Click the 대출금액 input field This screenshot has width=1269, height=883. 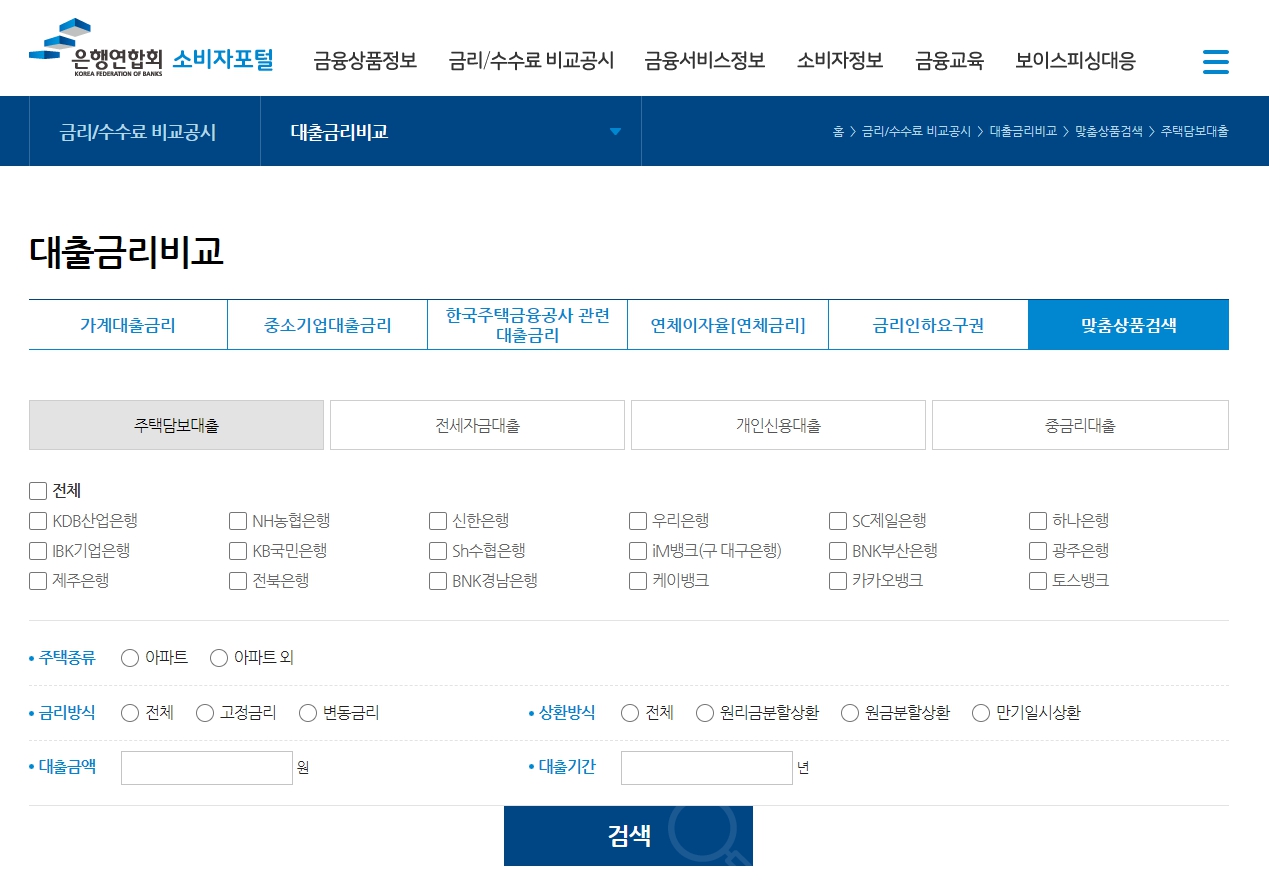point(206,767)
